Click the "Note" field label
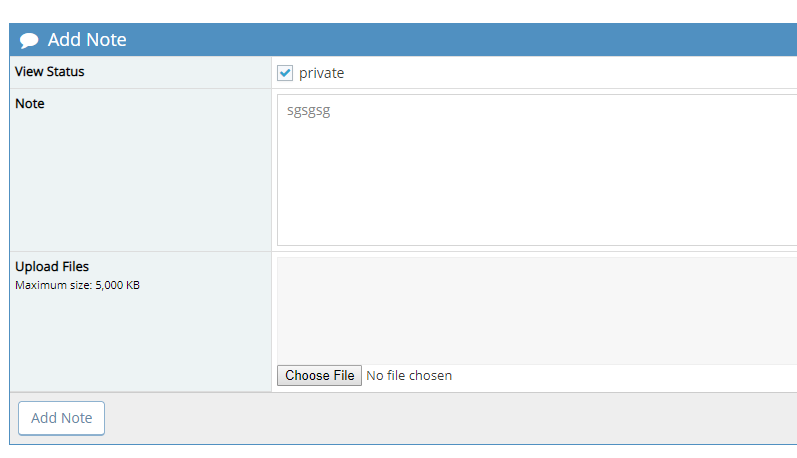The image size is (797, 458). coord(30,103)
